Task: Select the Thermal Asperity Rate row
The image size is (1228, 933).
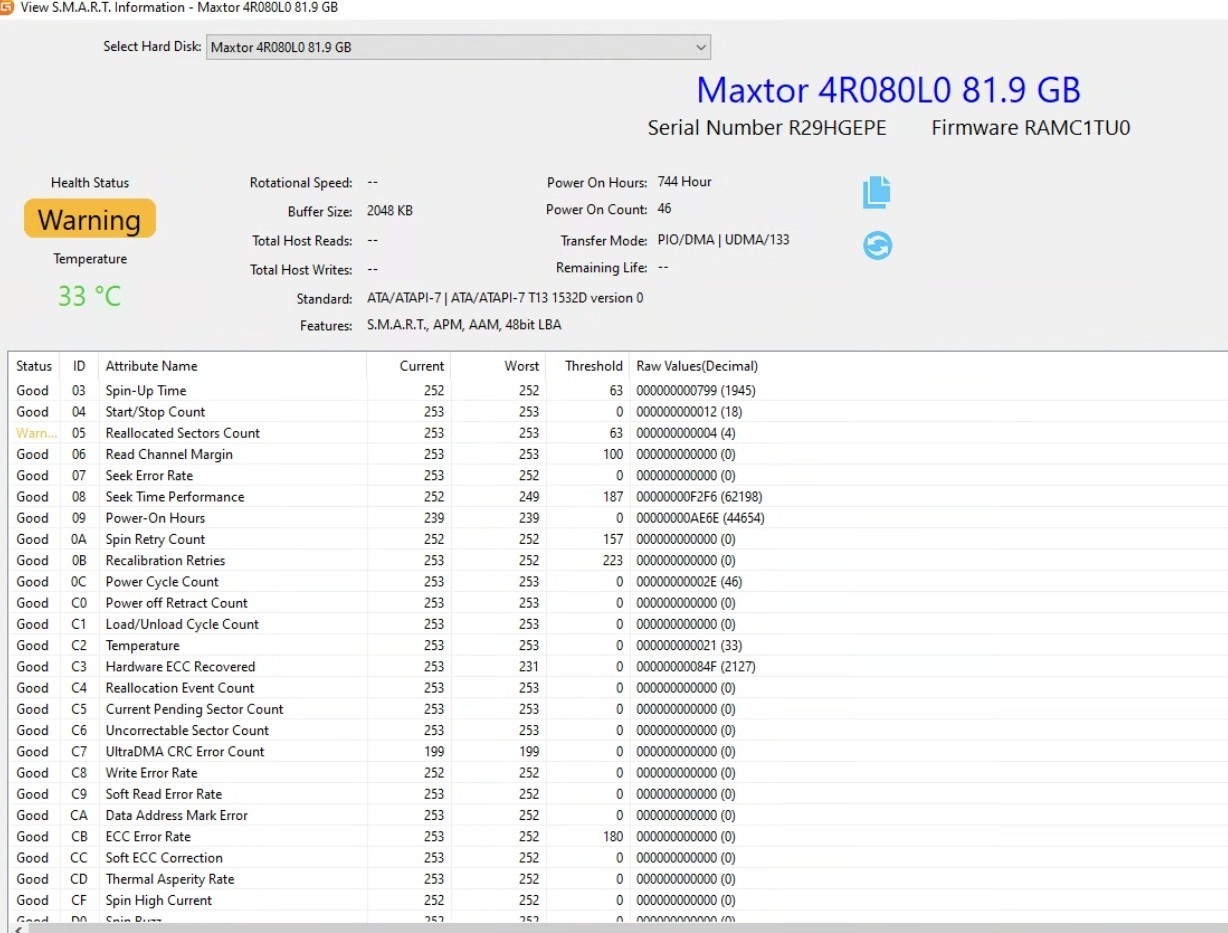Action: click(x=618, y=879)
